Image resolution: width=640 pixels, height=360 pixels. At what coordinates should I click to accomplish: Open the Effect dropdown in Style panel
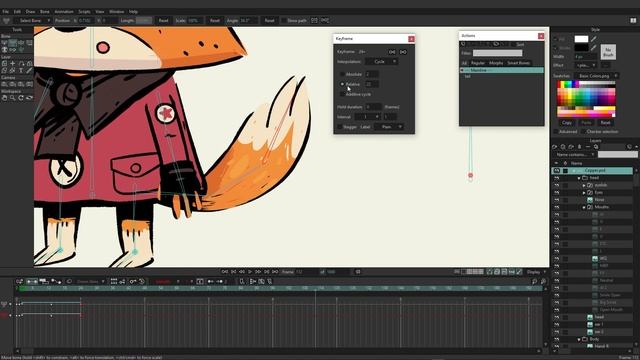tap(585, 65)
